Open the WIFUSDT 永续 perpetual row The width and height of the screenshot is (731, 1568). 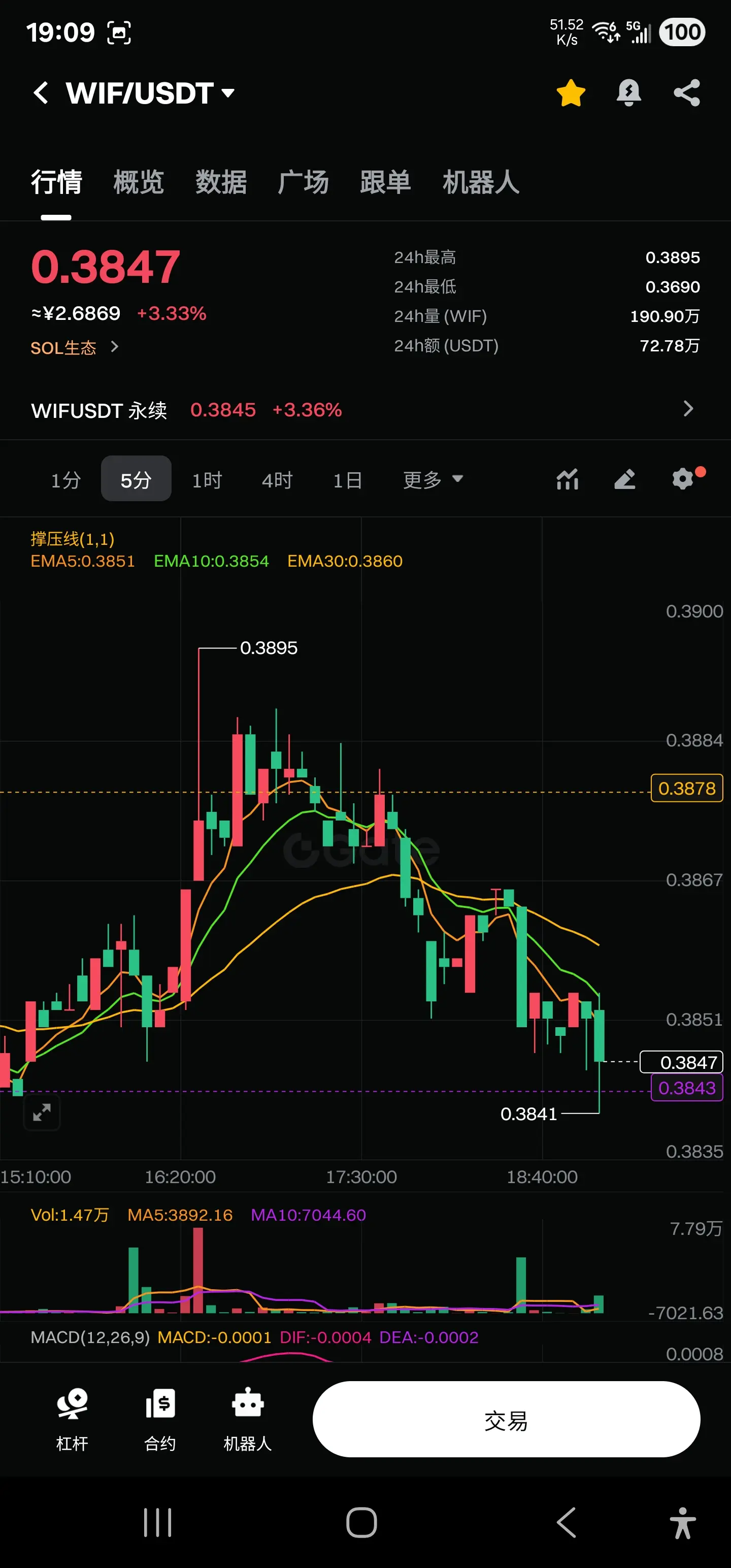coord(365,410)
